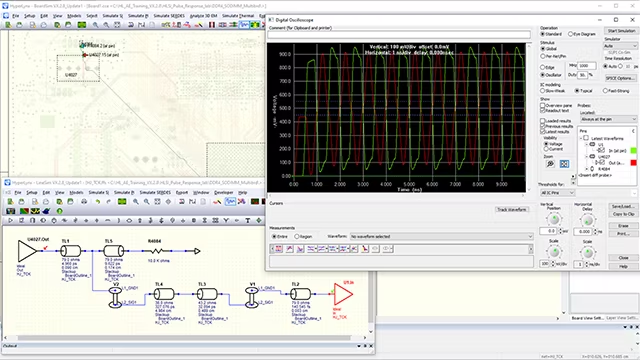This screenshot has height=360, width=640.
Task: Click the undo arrow in LineSim toolbar
Action: coord(98,202)
